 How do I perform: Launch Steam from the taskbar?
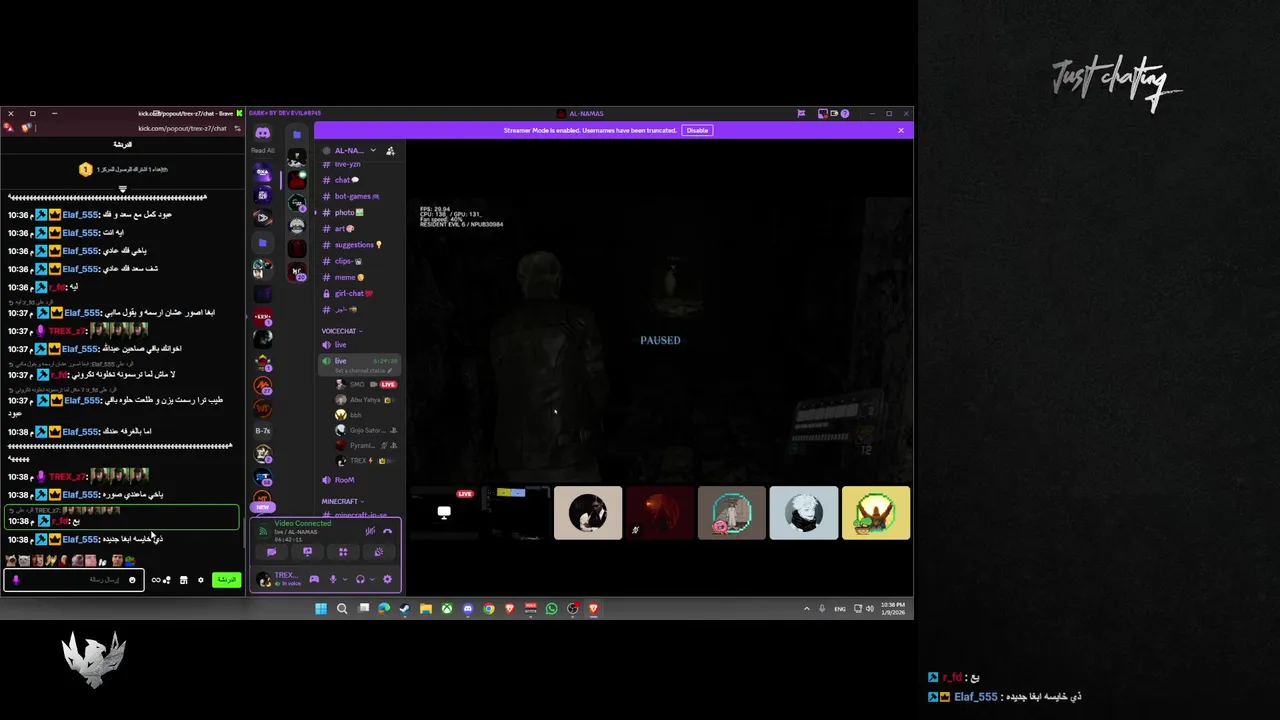(405, 608)
